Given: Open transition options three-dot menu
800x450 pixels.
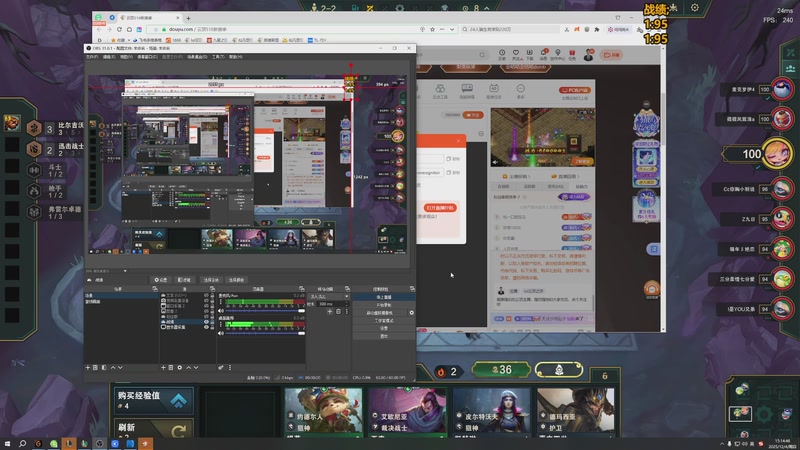Looking at the screenshot, I should (x=347, y=312).
